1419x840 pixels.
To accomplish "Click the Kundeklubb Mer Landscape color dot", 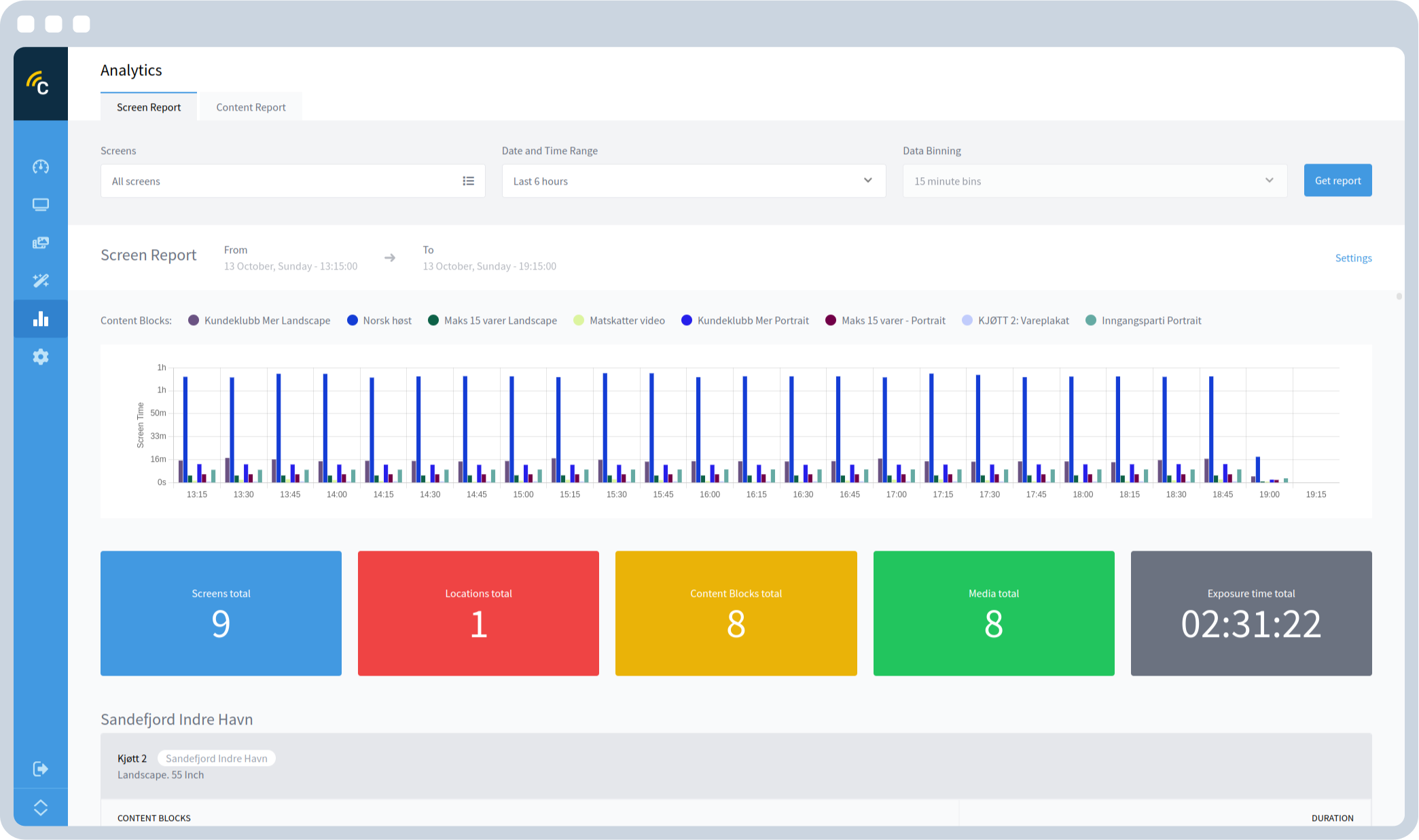I will pos(194,321).
